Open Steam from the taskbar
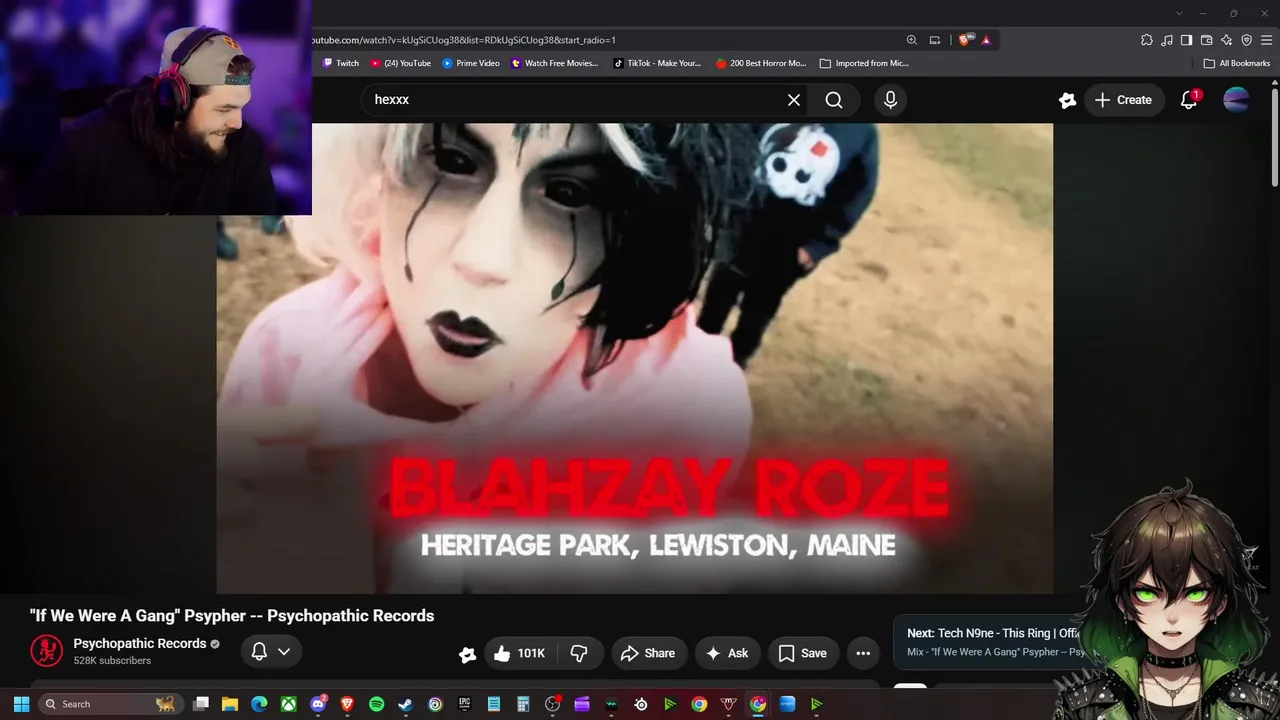This screenshot has width=1280, height=720. click(x=405, y=704)
